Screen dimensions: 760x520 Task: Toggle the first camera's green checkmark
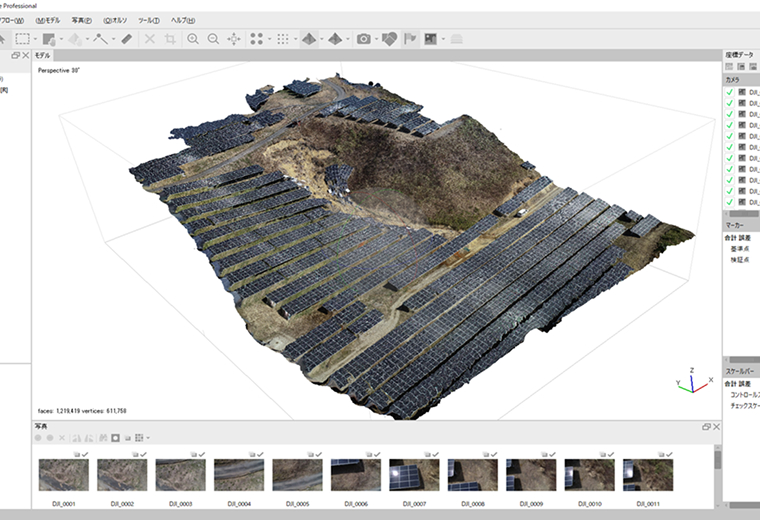(x=730, y=92)
